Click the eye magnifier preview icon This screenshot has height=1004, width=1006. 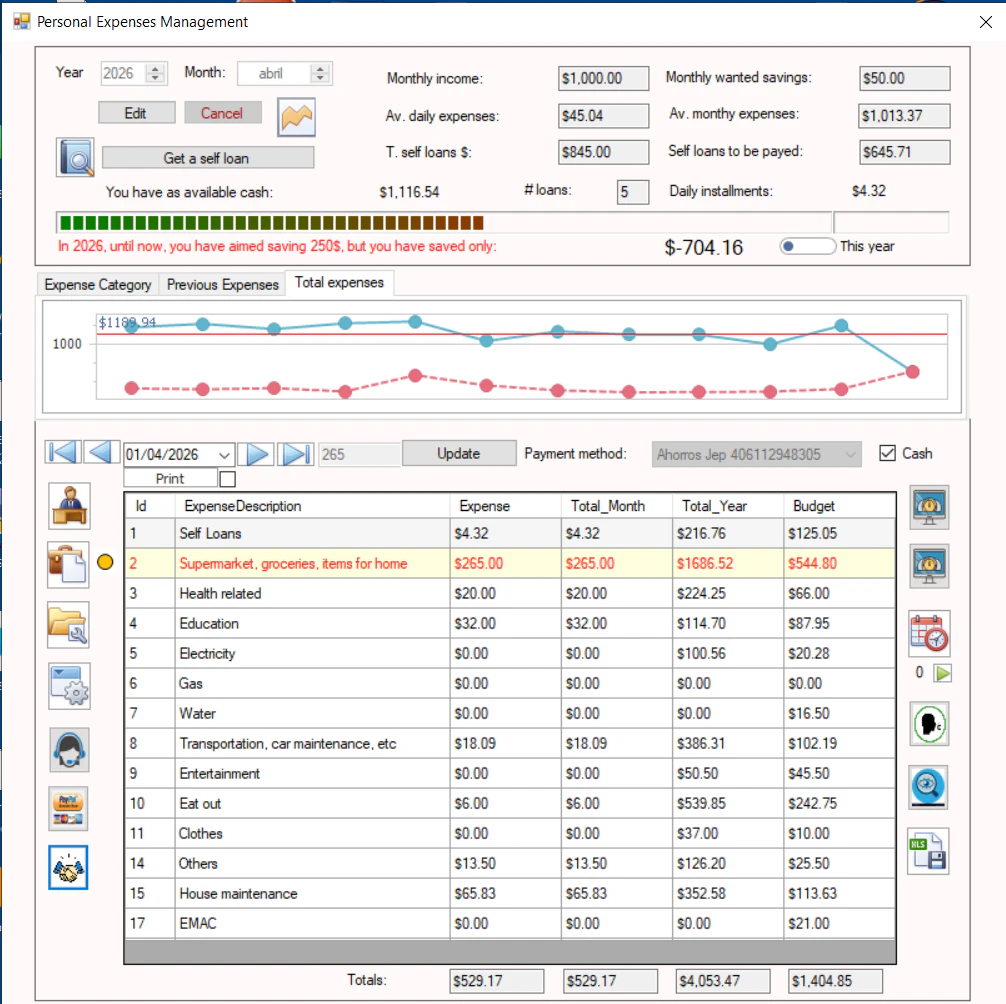pyautogui.click(x=928, y=787)
